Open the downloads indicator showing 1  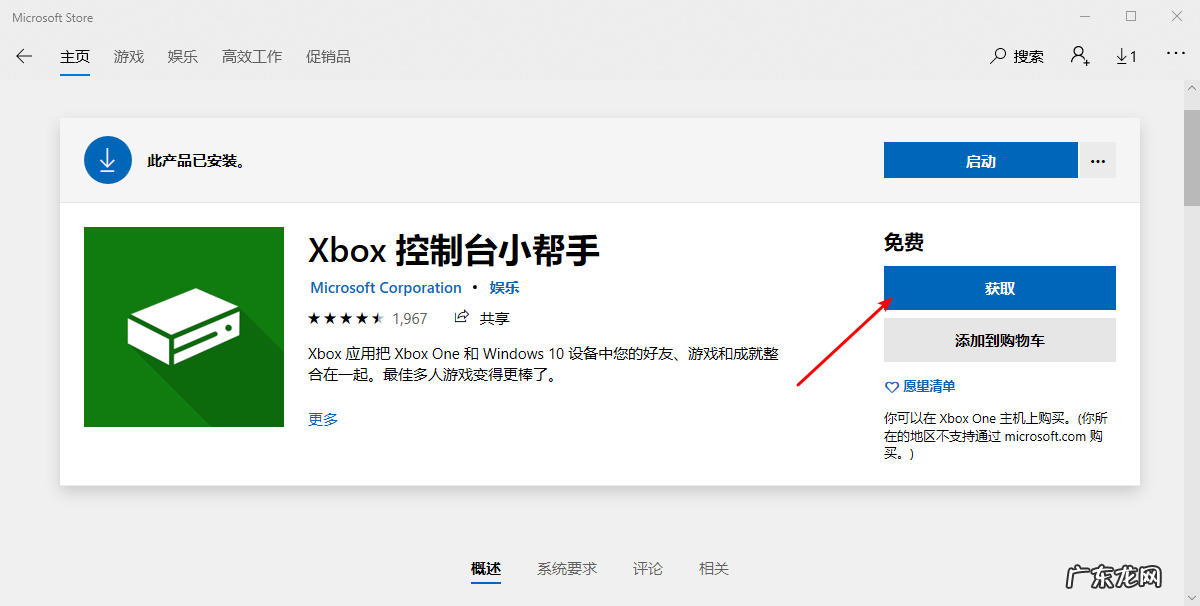[x=1126, y=56]
